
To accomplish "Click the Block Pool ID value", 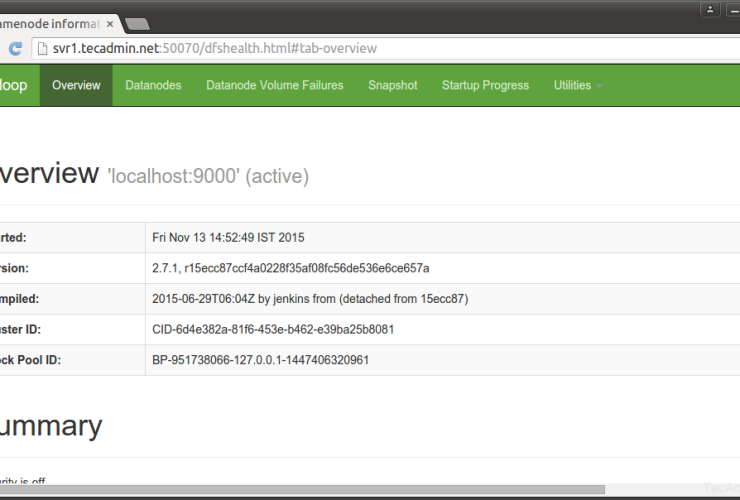I will click(x=260, y=359).
